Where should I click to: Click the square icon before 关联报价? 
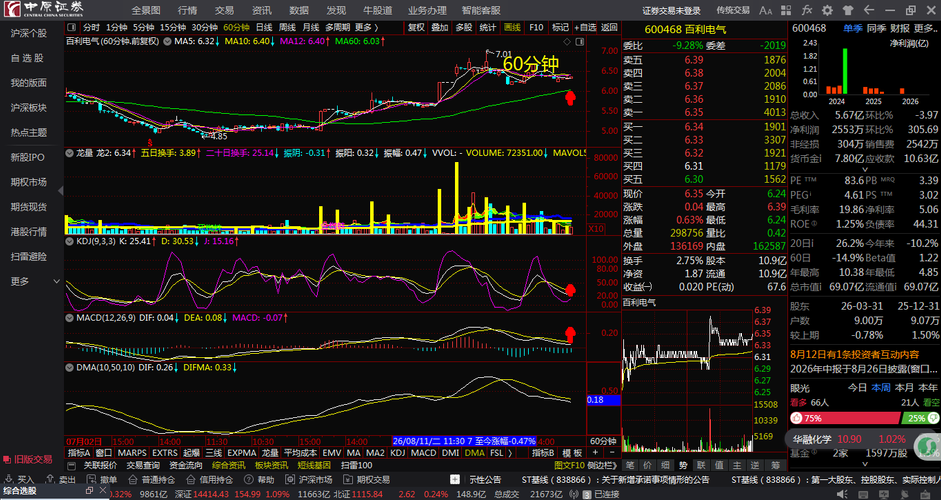coord(72,465)
